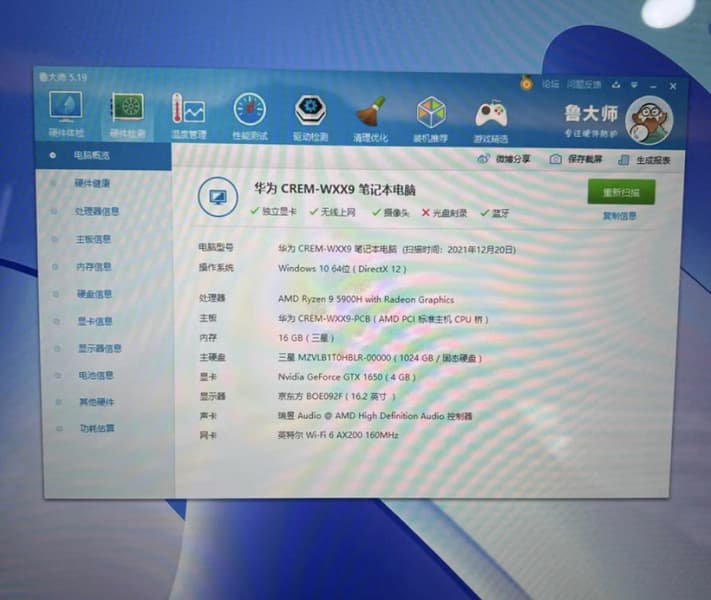
Task: Open 装机推荐 cube icon
Action: click(x=431, y=114)
